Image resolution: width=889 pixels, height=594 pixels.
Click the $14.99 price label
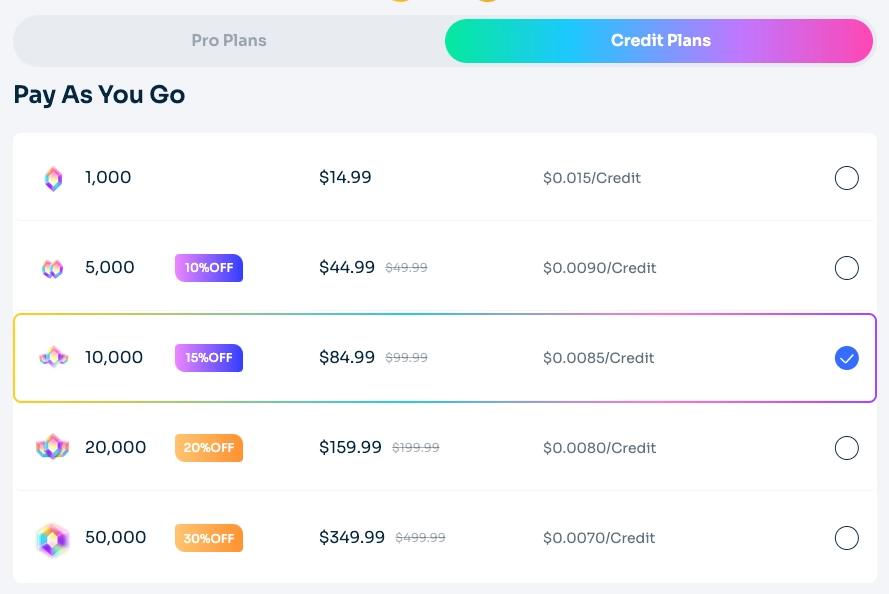coord(345,177)
